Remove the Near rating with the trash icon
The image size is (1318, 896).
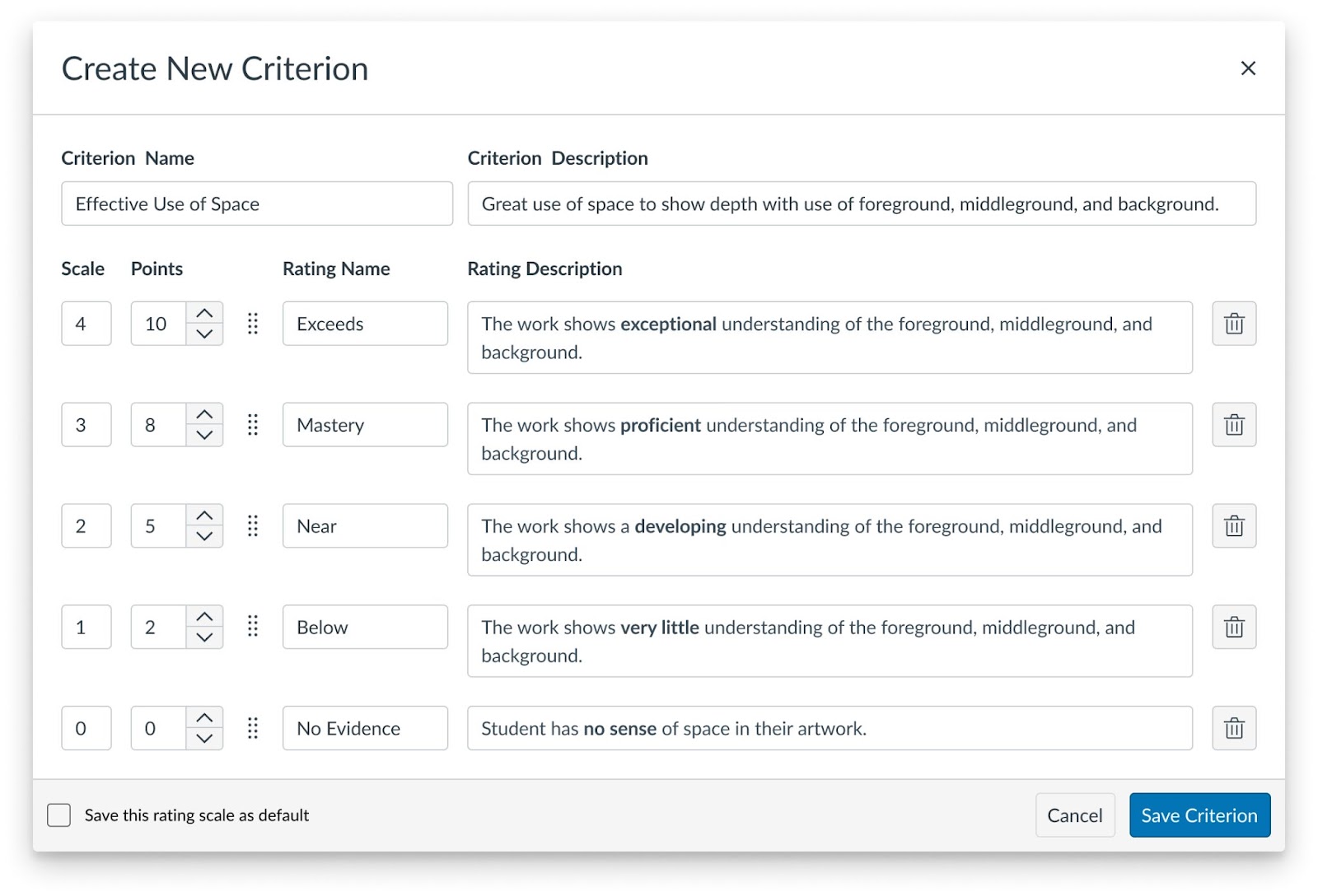click(1233, 526)
